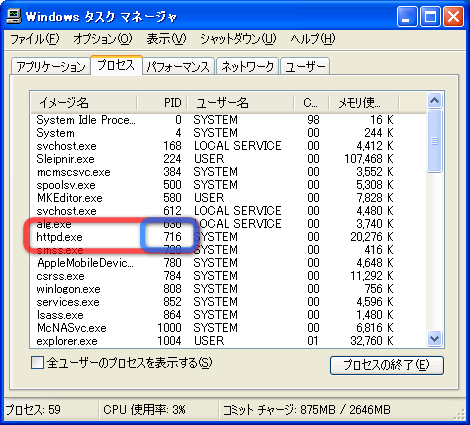Click memory value 32,760 K
470x425 pixels.
click(x=372, y=341)
